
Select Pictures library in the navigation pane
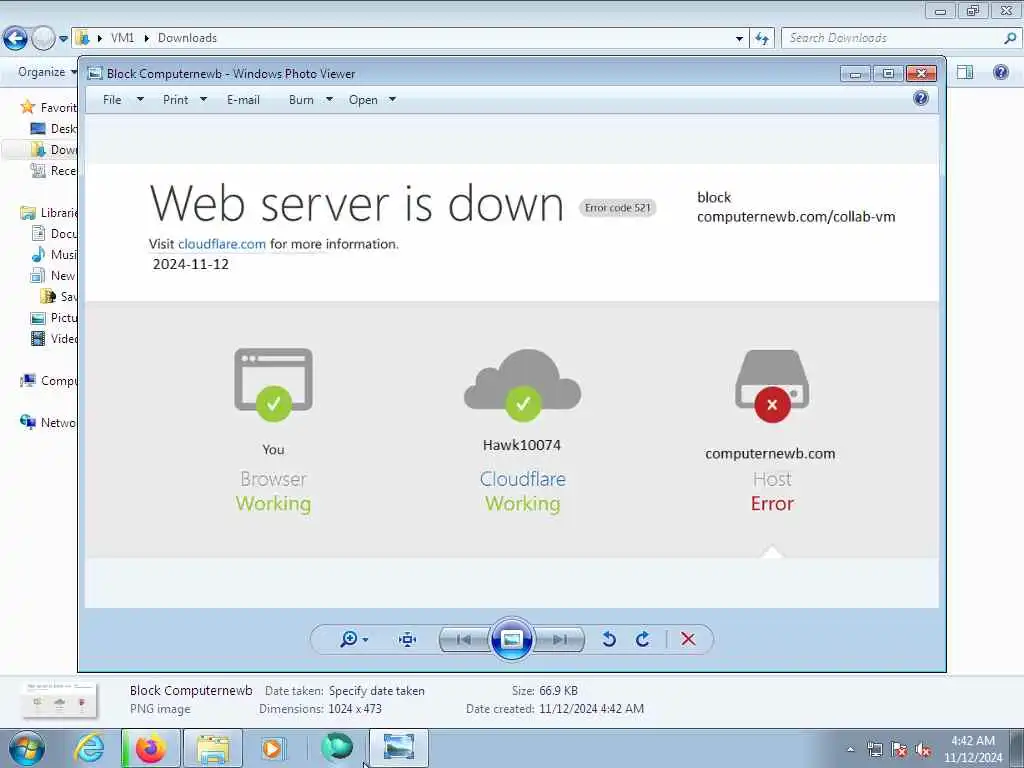[54, 317]
